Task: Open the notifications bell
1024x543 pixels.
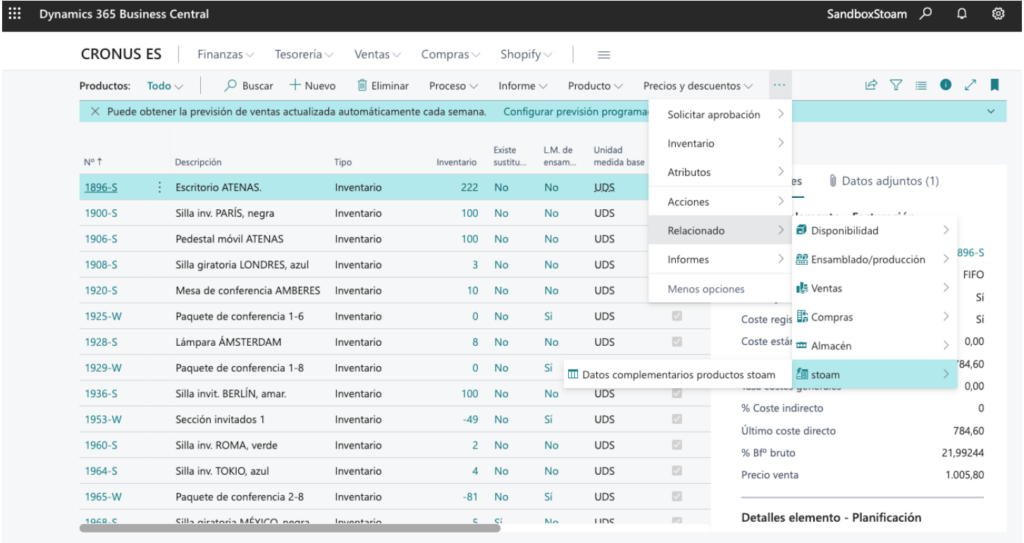Action: point(961,13)
